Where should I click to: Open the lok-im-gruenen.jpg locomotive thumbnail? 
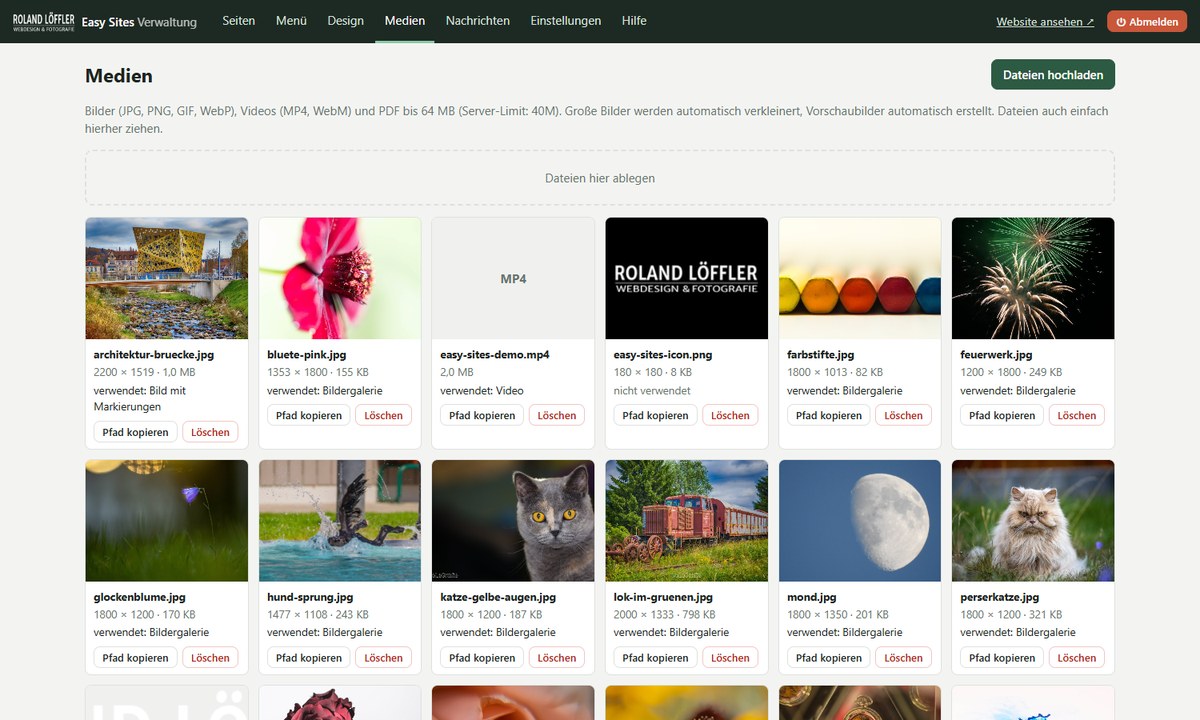687,521
